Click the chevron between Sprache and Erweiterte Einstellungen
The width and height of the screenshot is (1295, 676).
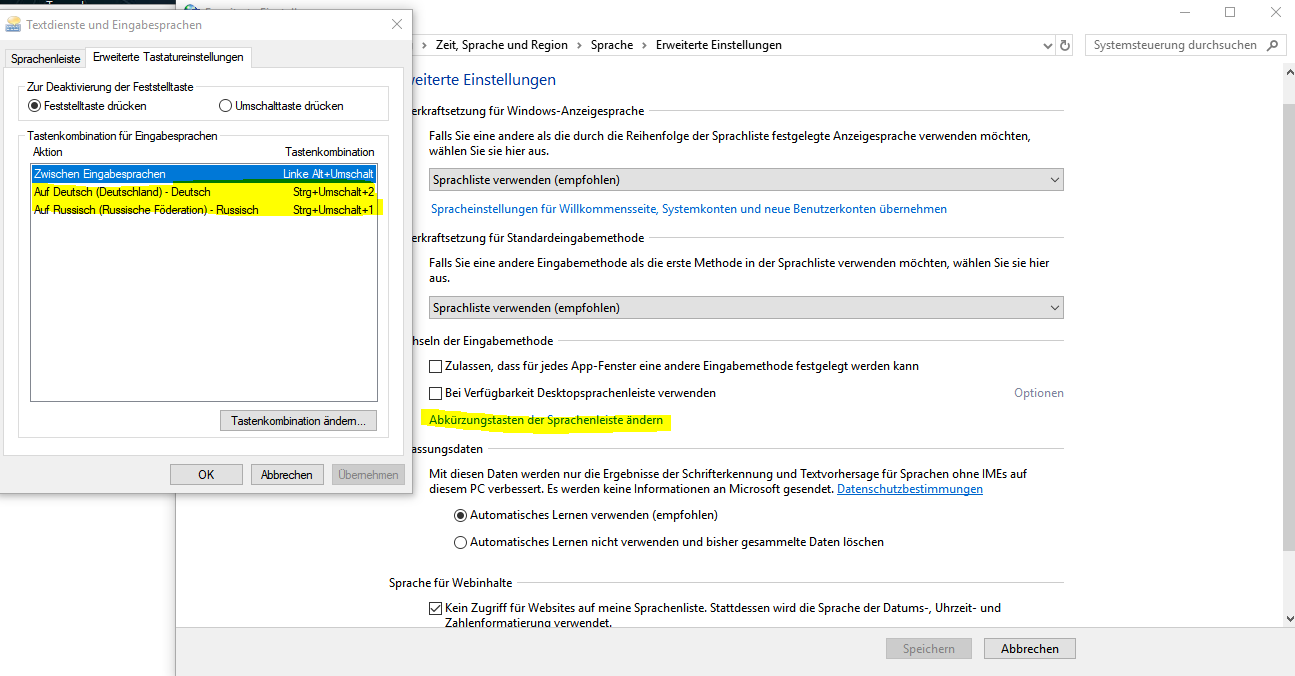point(645,45)
